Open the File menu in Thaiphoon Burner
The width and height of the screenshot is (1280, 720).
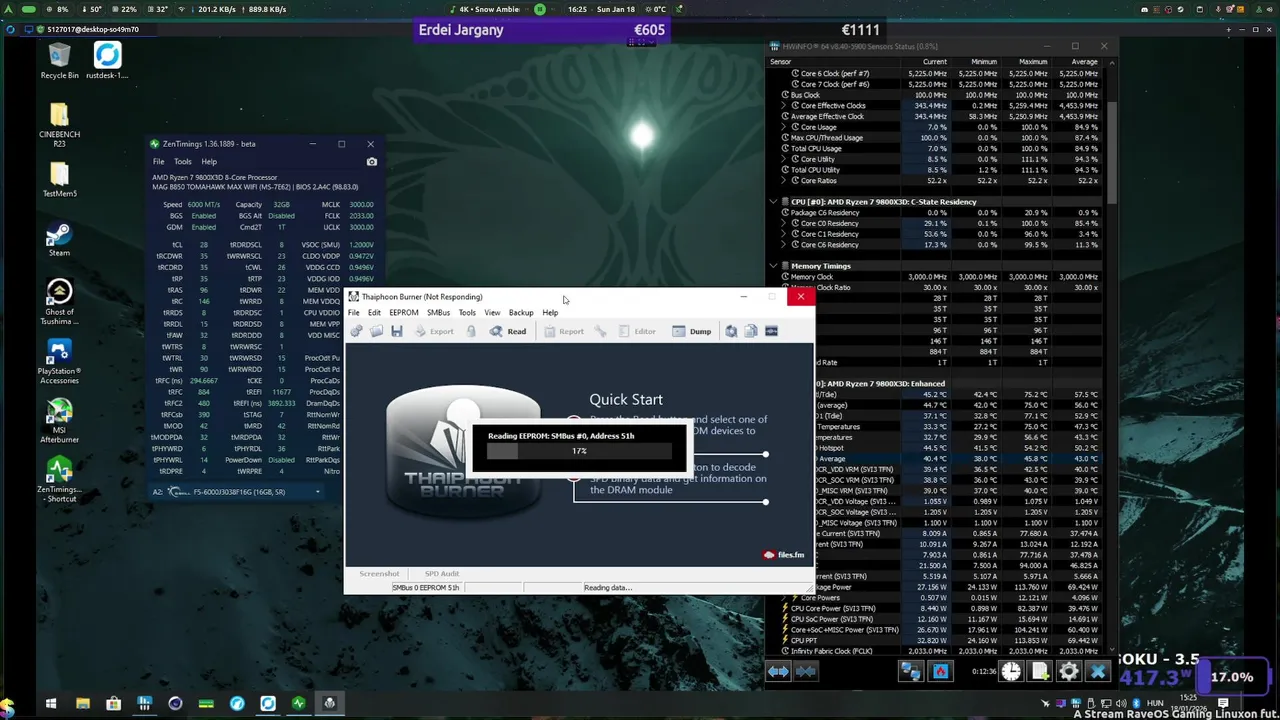(353, 313)
